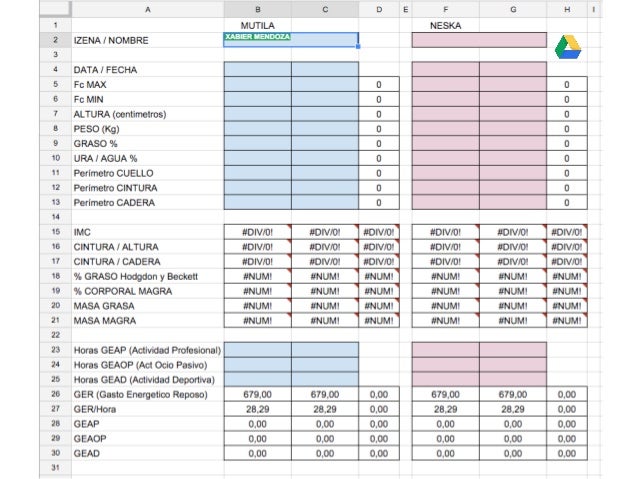Select the DATA / FECHA label
The image size is (638, 479).
click(105, 70)
